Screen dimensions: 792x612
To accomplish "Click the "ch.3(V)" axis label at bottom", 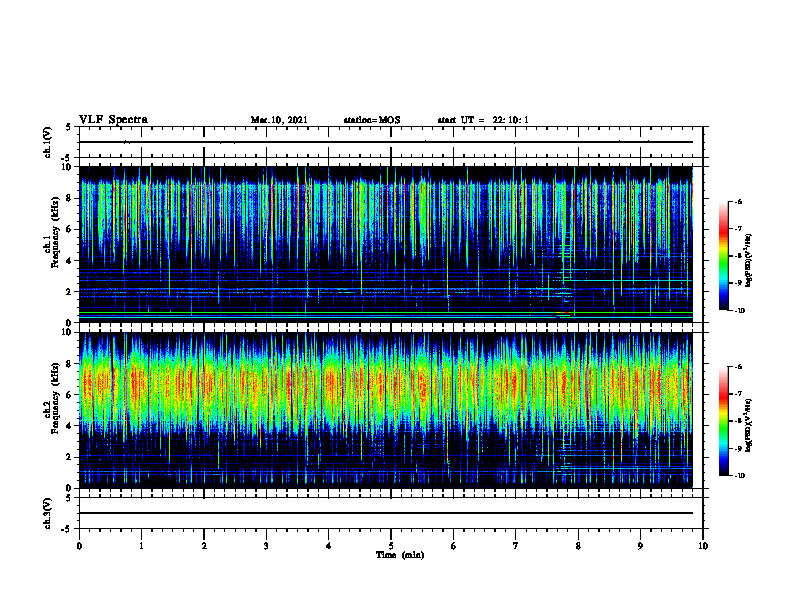I will point(48,513).
